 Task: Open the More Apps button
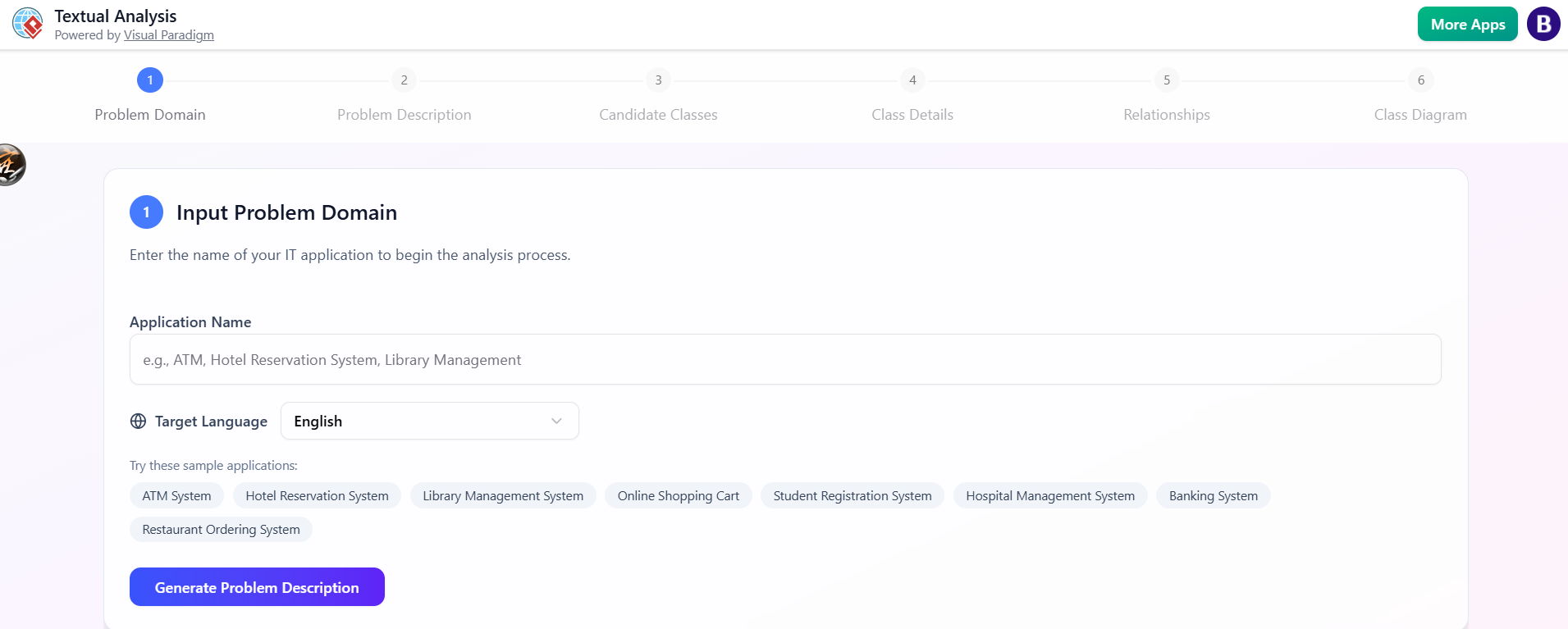pyautogui.click(x=1467, y=25)
